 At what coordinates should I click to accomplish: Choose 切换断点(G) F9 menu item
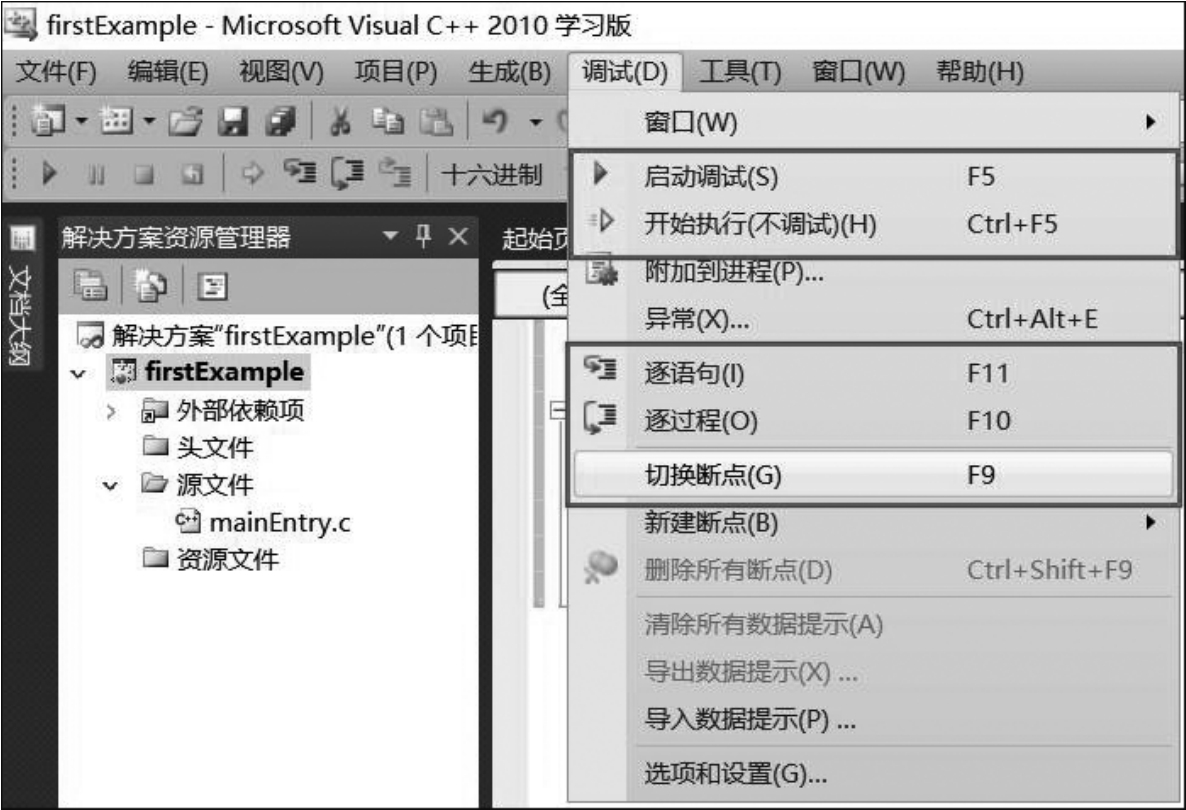[x=873, y=475]
